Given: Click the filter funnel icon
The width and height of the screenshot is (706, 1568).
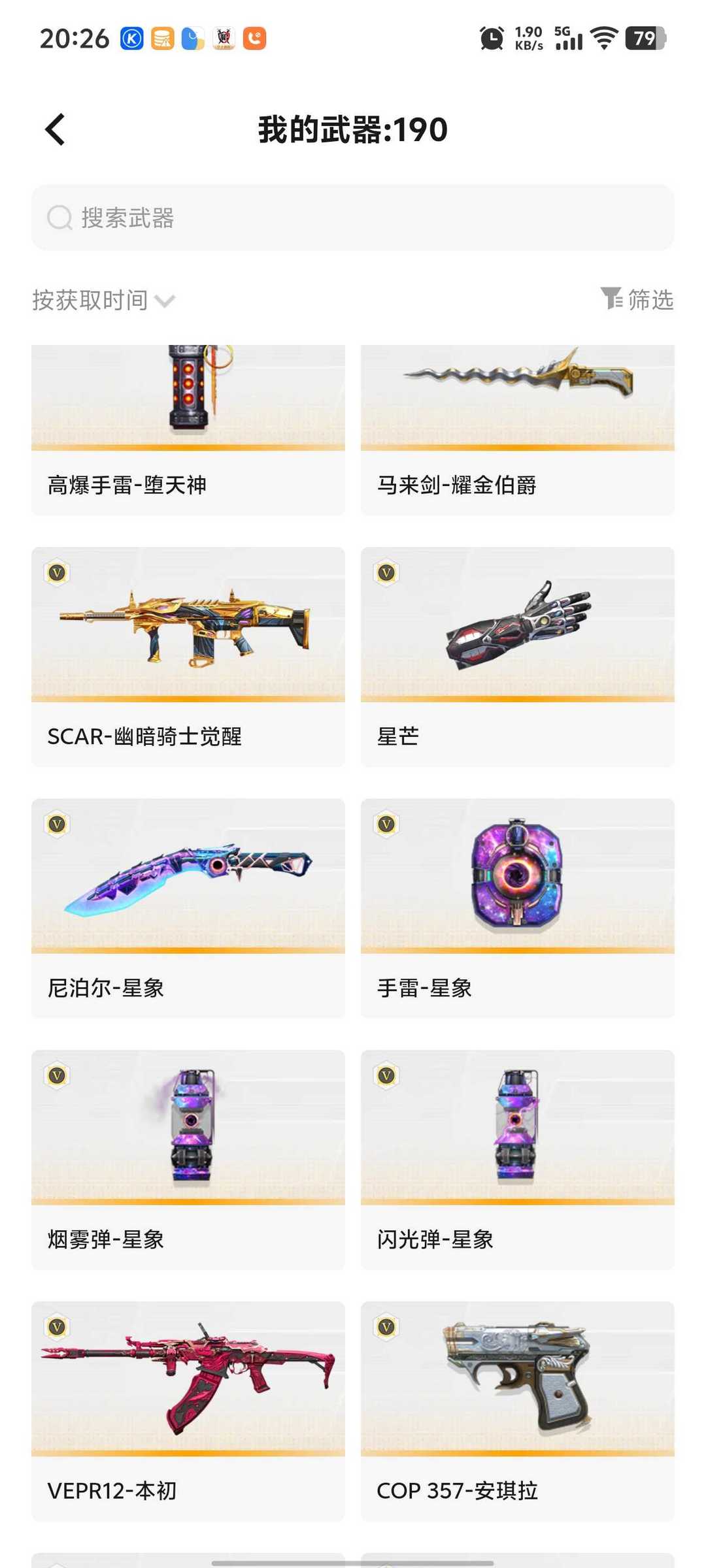Looking at the screenshot, I should click(612, 299).
